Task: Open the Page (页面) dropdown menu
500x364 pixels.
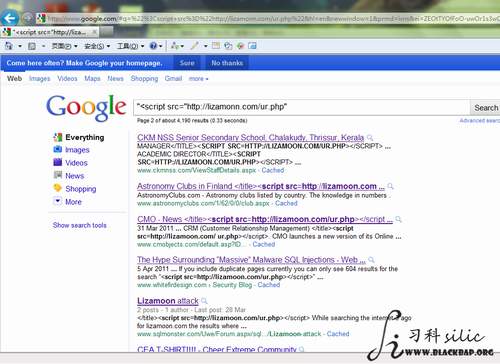Action: tap(65, 46)
